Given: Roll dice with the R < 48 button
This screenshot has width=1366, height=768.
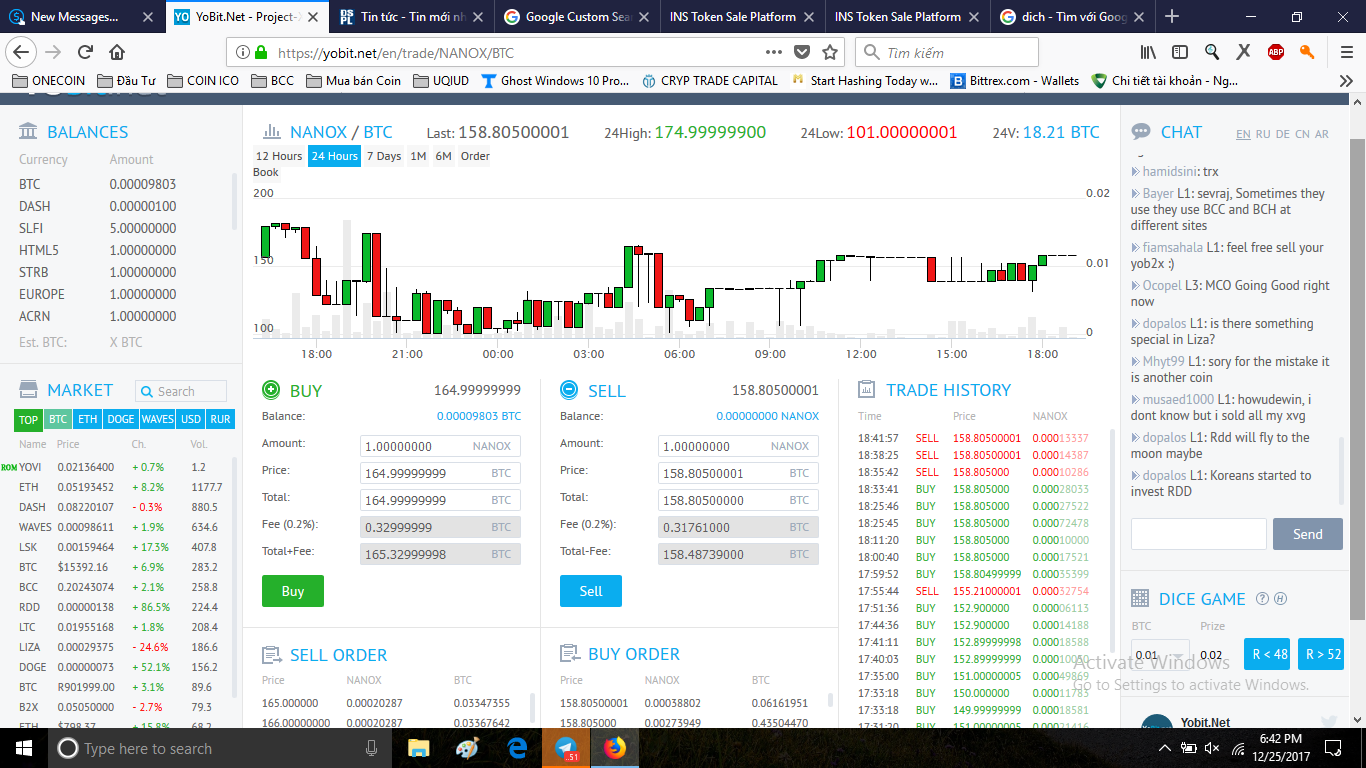Looking at the screenshot, I should coord(1269,654).
